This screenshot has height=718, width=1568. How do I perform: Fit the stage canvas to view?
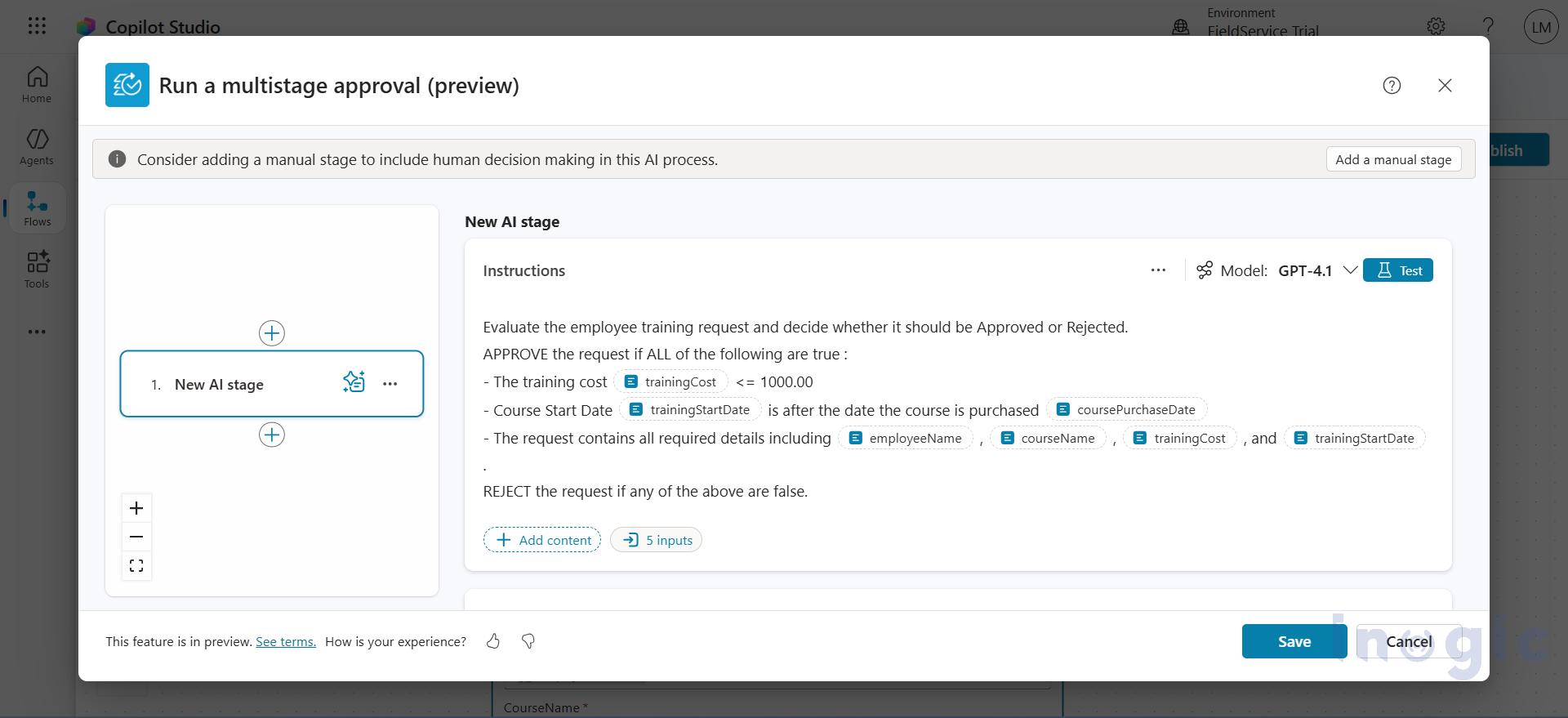click(136, 565)
